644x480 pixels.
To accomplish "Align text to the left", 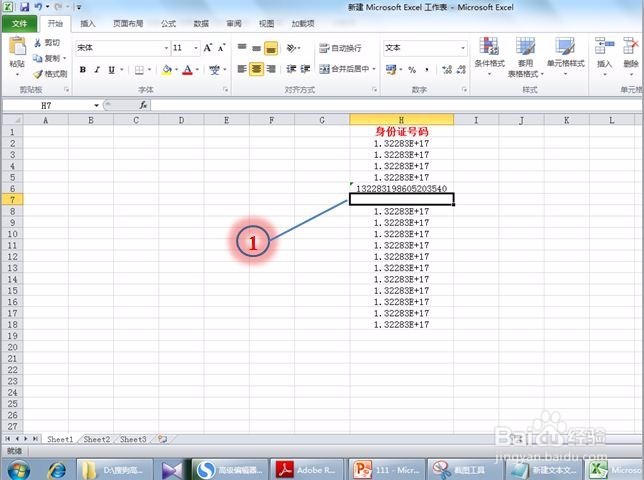I will (242, 69).
